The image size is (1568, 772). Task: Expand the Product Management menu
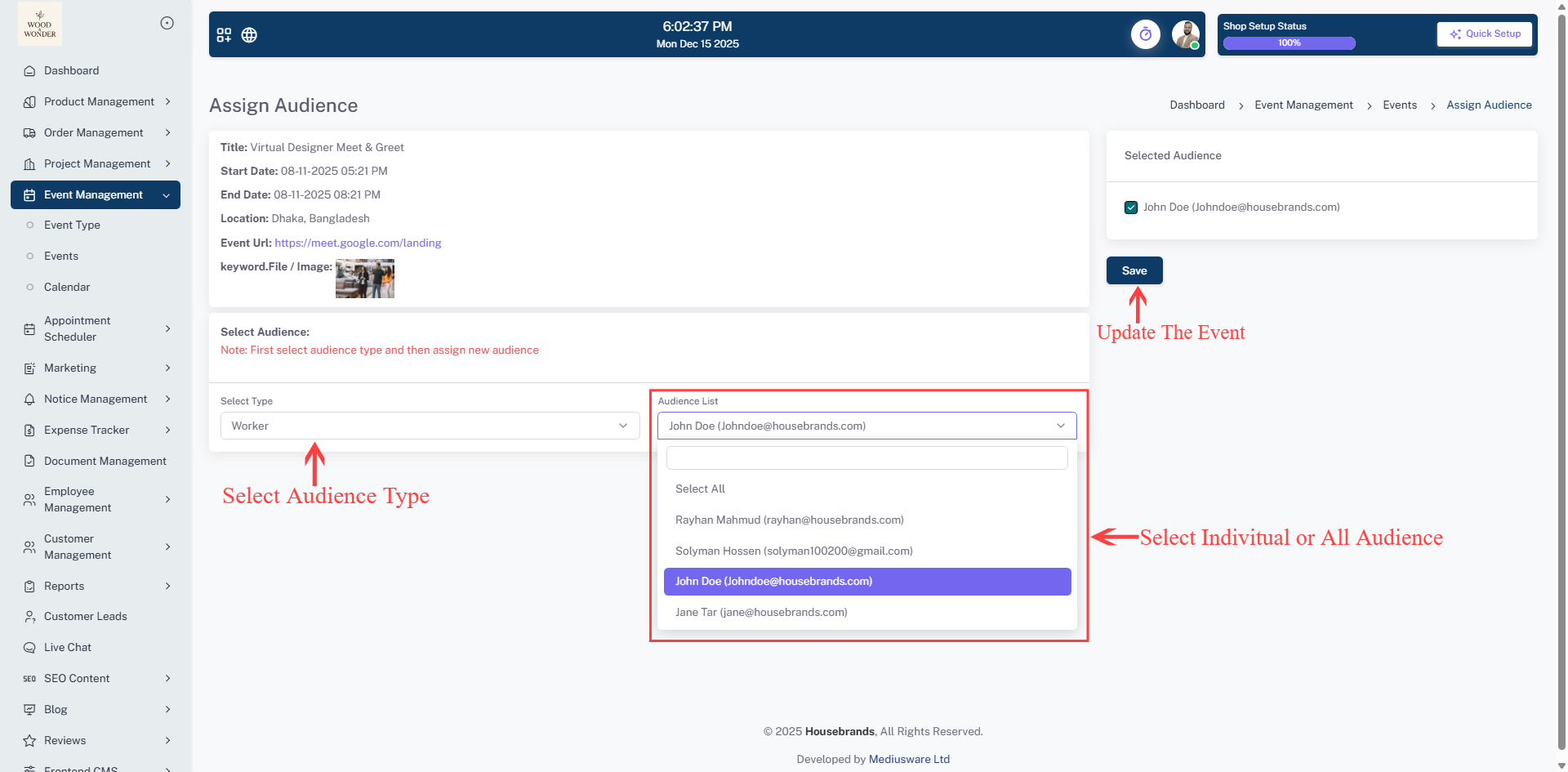pos(98,102)
